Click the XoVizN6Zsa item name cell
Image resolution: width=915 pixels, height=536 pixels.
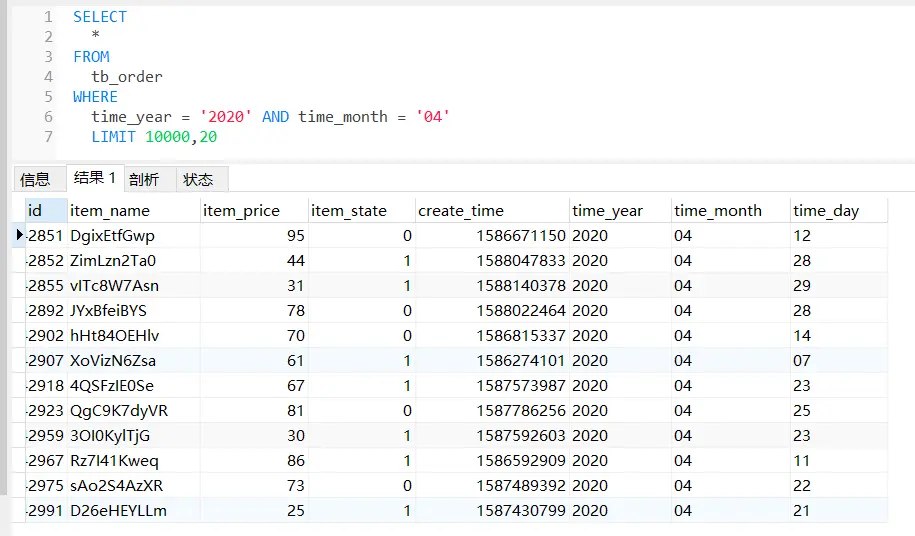coord(113,360)
